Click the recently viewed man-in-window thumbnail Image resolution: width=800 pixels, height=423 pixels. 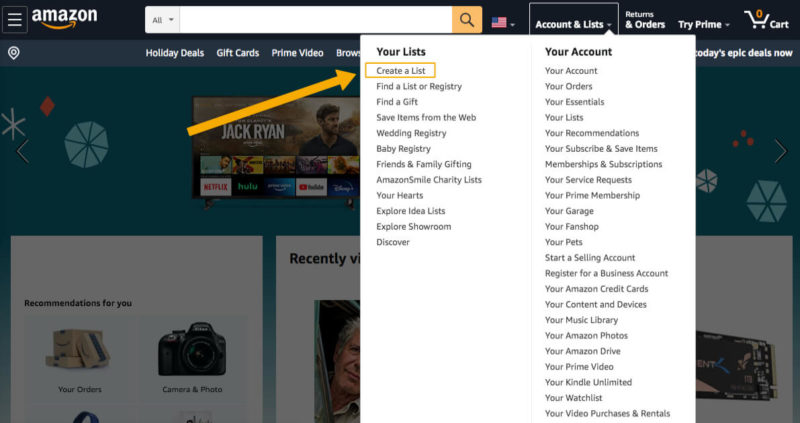pyautogui.click(x=337, y=361)
